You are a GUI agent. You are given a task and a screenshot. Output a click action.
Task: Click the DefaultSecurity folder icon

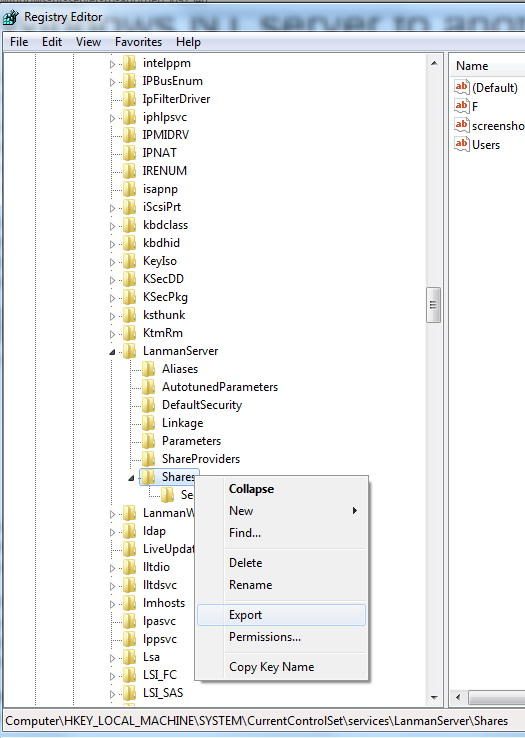[x=148, y=405]
